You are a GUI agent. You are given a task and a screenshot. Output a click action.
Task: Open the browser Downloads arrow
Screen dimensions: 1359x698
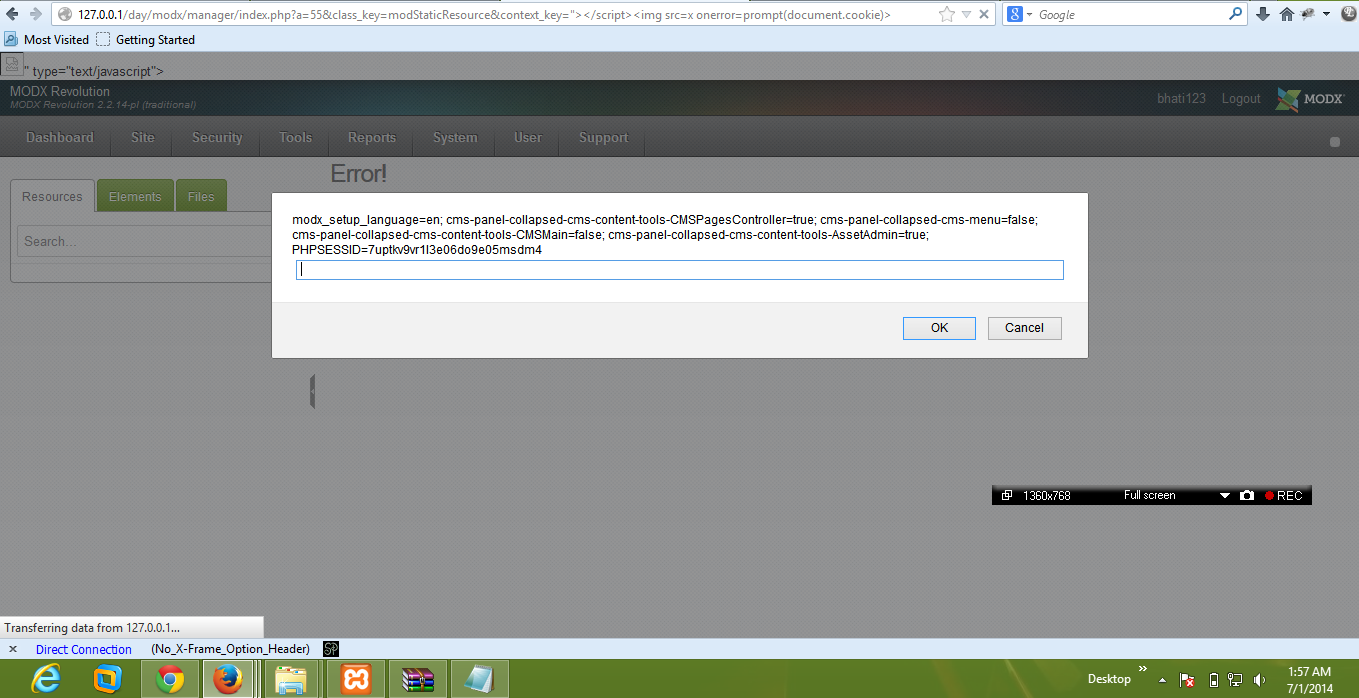pos(1263,14)
